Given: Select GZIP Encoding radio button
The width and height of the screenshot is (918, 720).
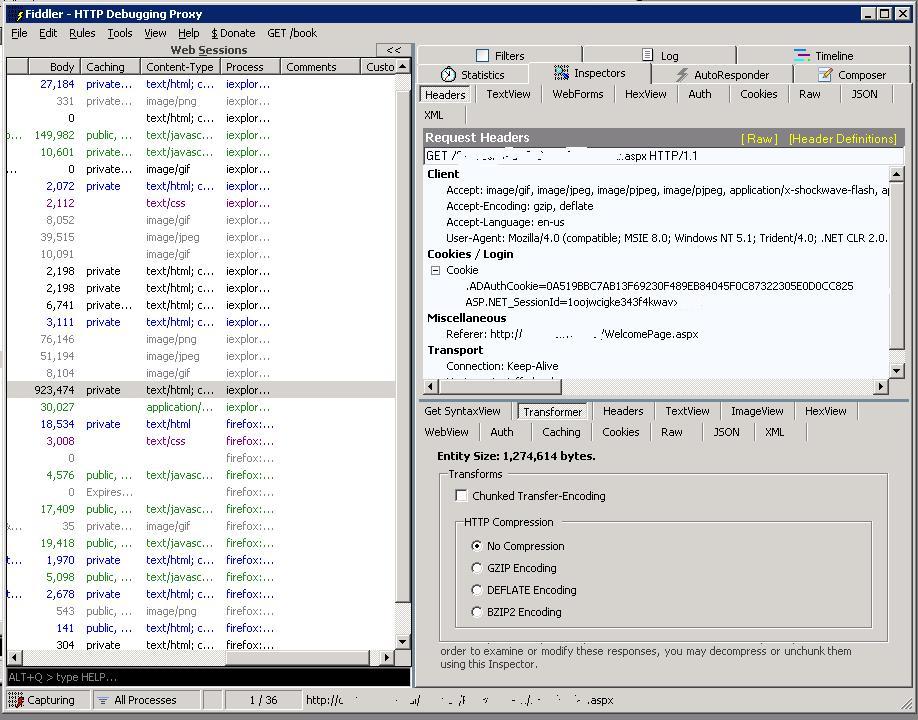Looking at the screenshot, I should pos(477,568).
